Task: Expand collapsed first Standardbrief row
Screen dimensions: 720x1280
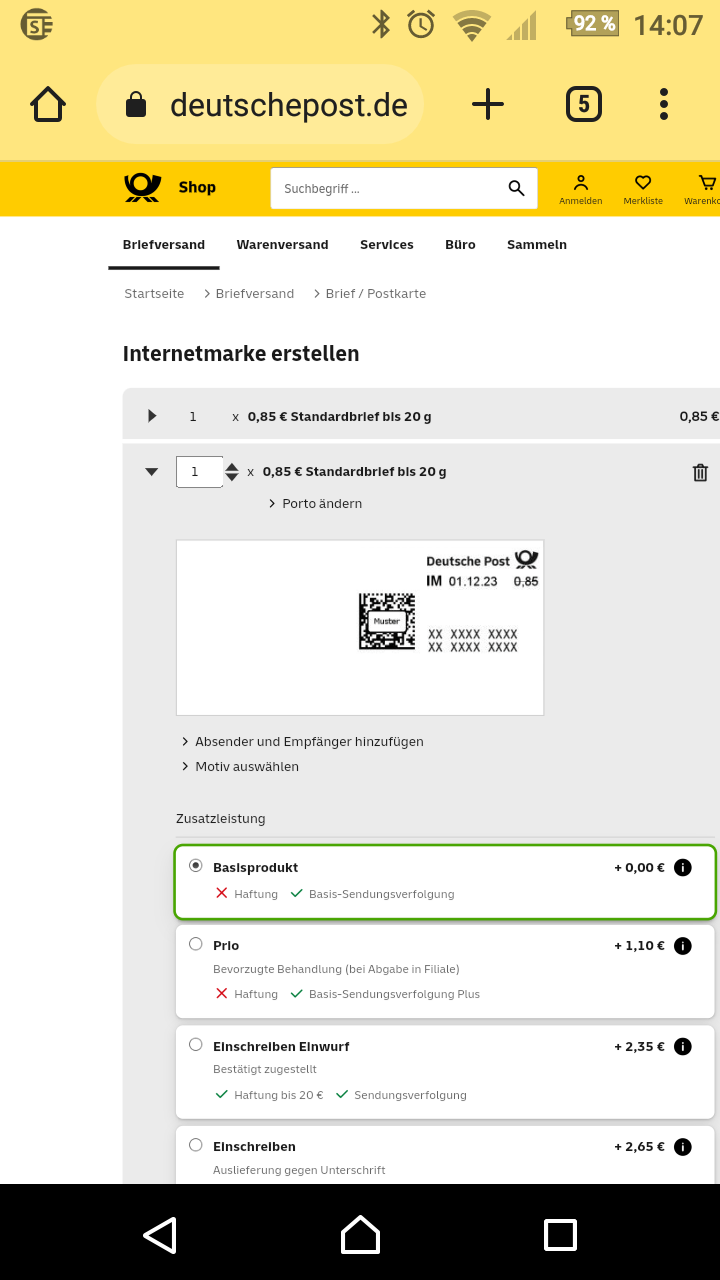Action: [x=152, y=416]
